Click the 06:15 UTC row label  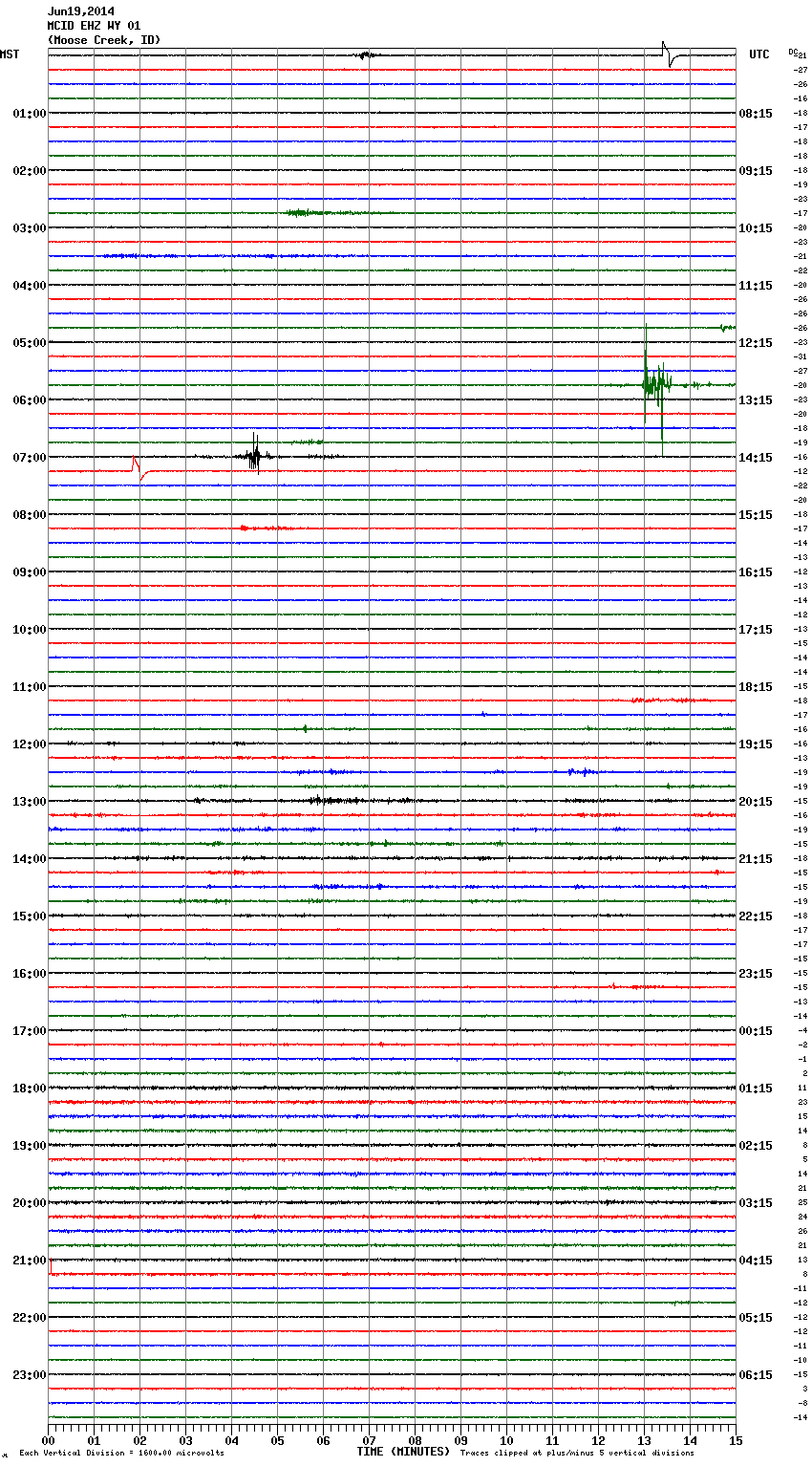tap(756, 1375)
